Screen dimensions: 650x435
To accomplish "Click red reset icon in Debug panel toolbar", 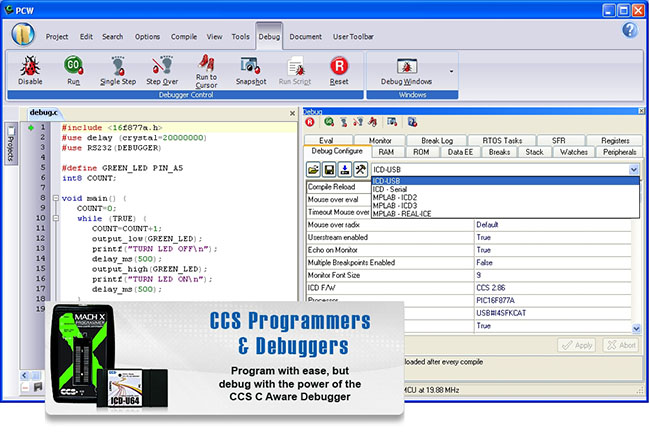I will (x=310, y=122).
